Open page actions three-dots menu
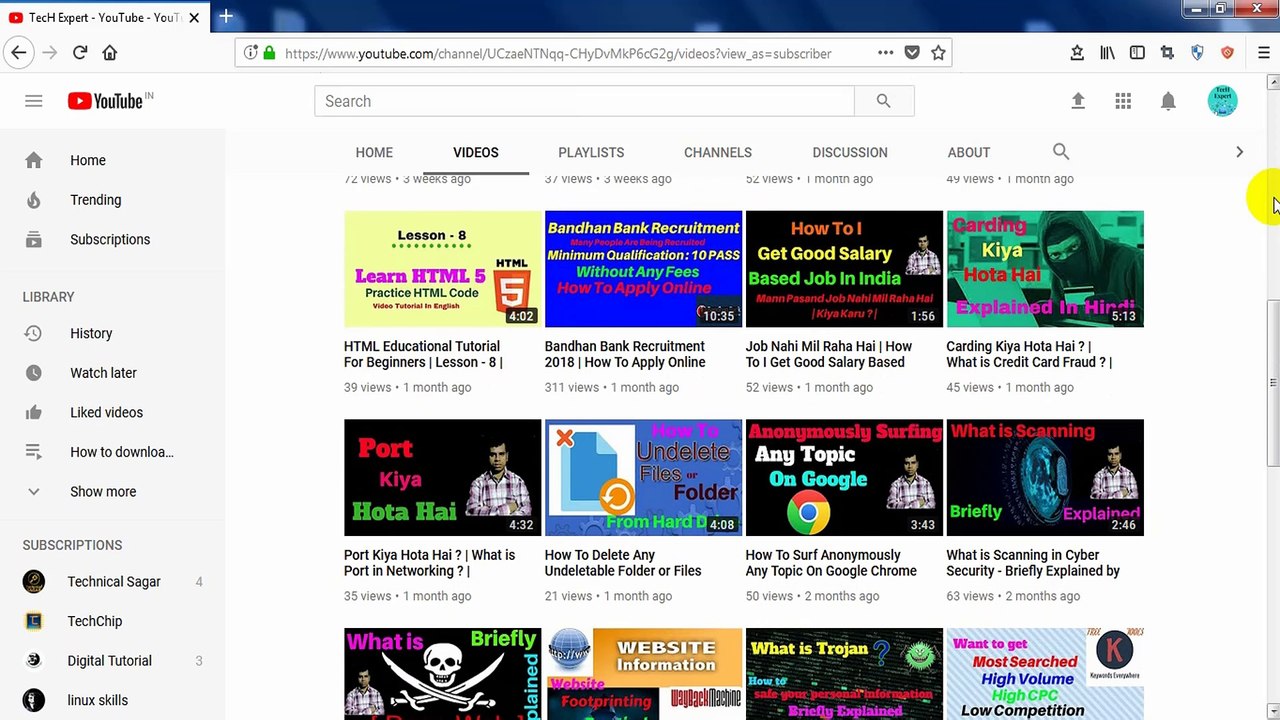 coord(886,53)
